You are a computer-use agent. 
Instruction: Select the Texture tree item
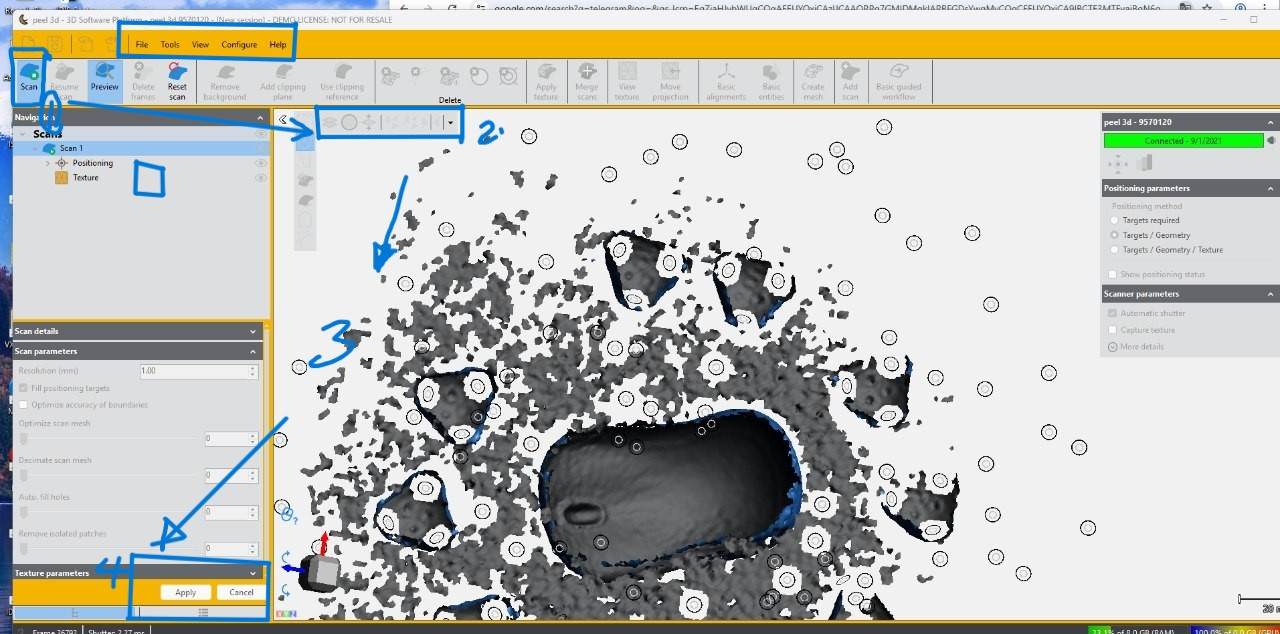click(86, 178)
